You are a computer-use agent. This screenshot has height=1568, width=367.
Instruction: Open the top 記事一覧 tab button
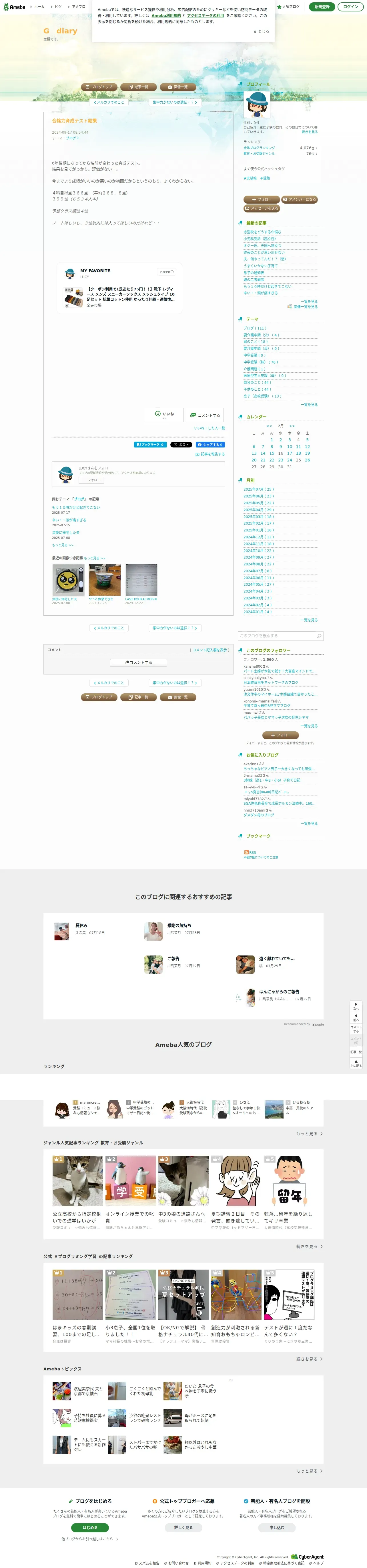coord(138,87)
